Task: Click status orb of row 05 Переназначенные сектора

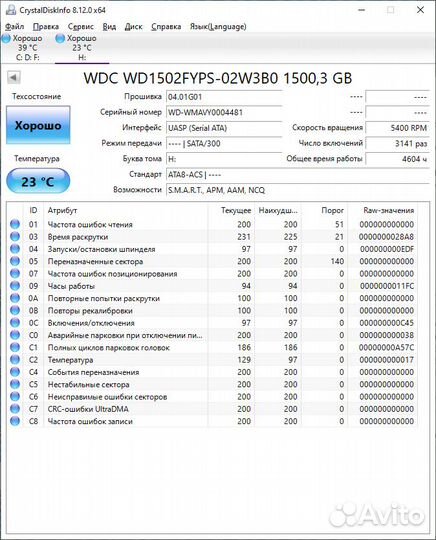Action: 15,261
